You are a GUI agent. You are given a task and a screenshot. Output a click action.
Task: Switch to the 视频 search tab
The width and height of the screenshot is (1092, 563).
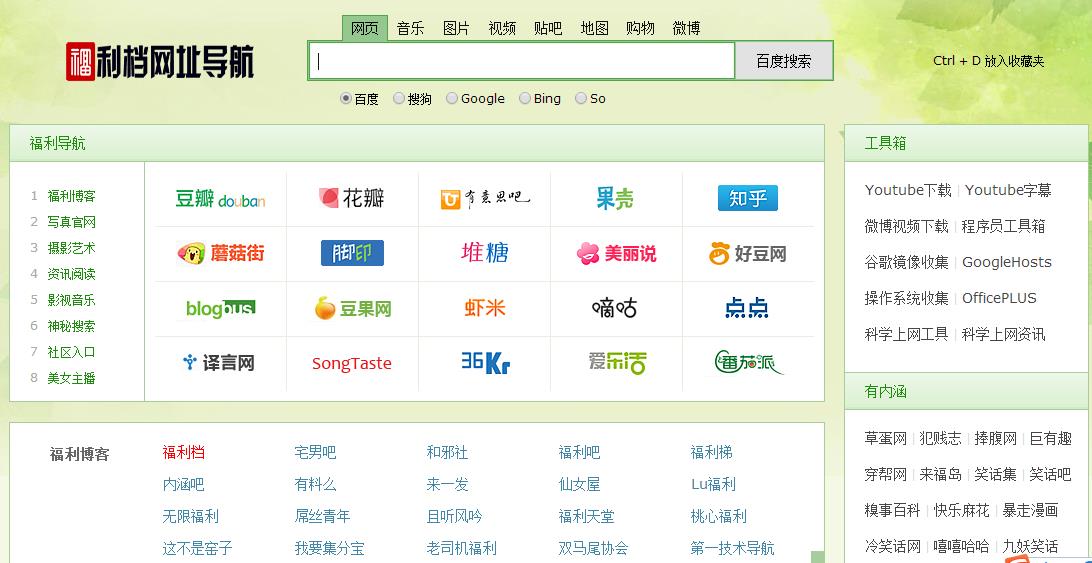tap(502, 29)
